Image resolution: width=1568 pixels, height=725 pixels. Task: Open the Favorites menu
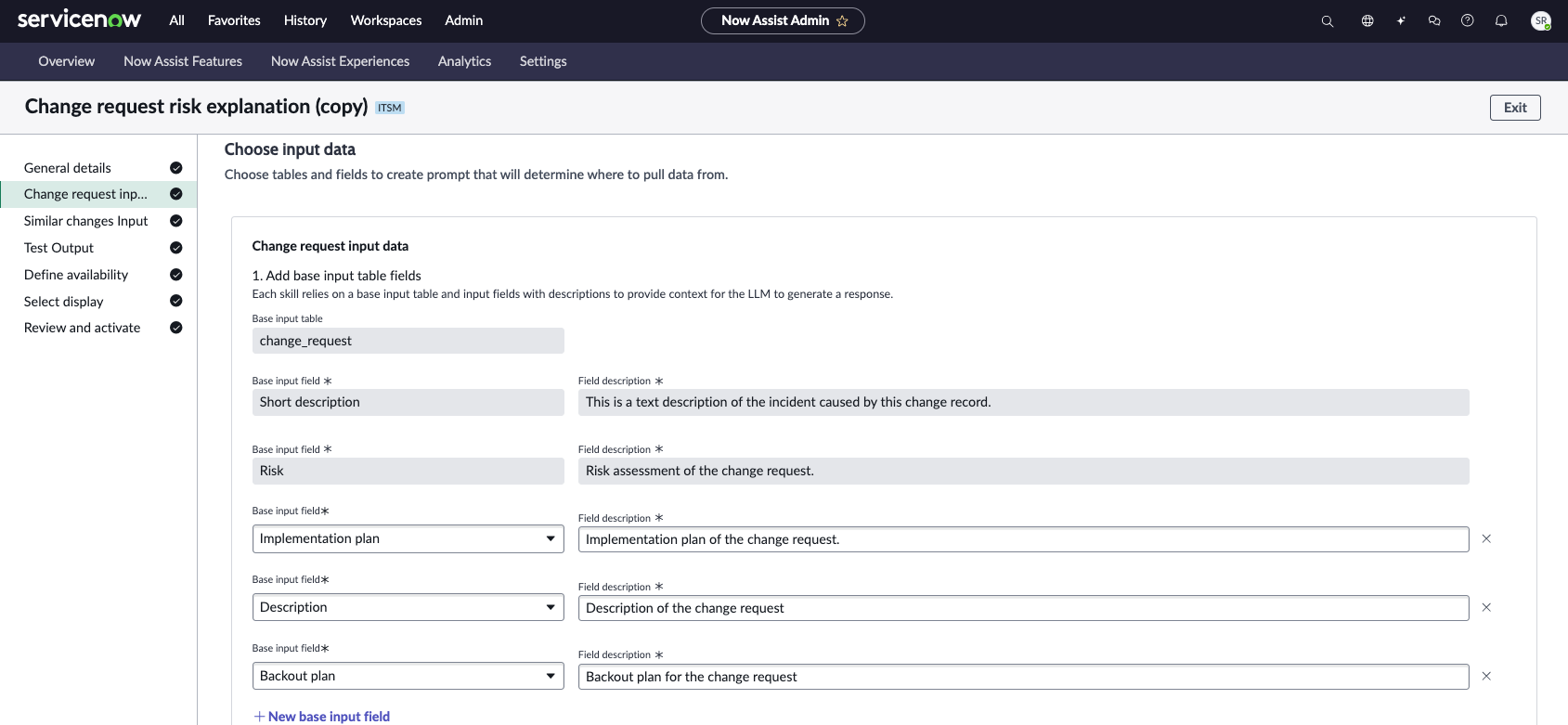coord(234,20)
